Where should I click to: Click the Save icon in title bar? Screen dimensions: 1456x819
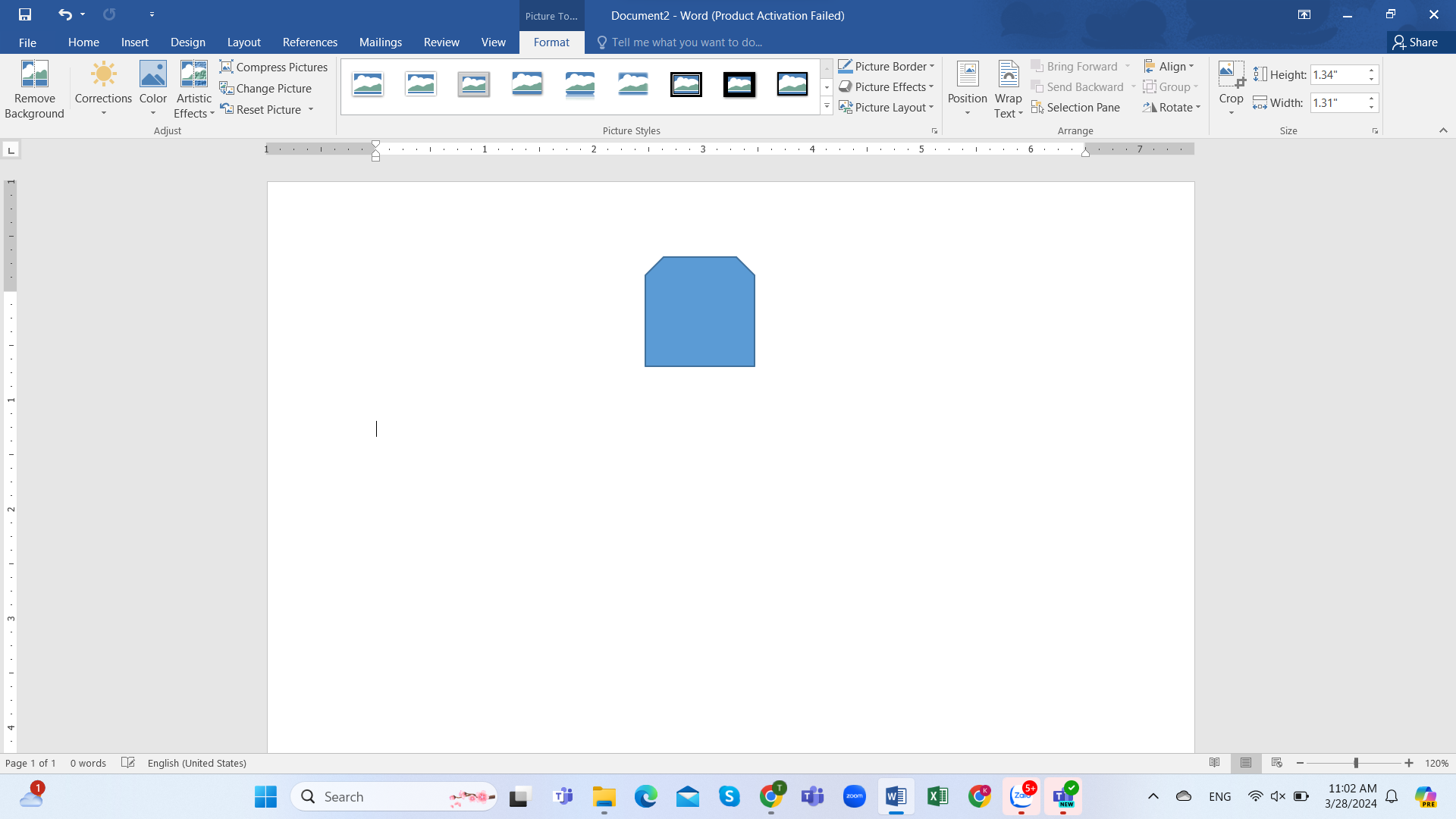coord(25,14)
